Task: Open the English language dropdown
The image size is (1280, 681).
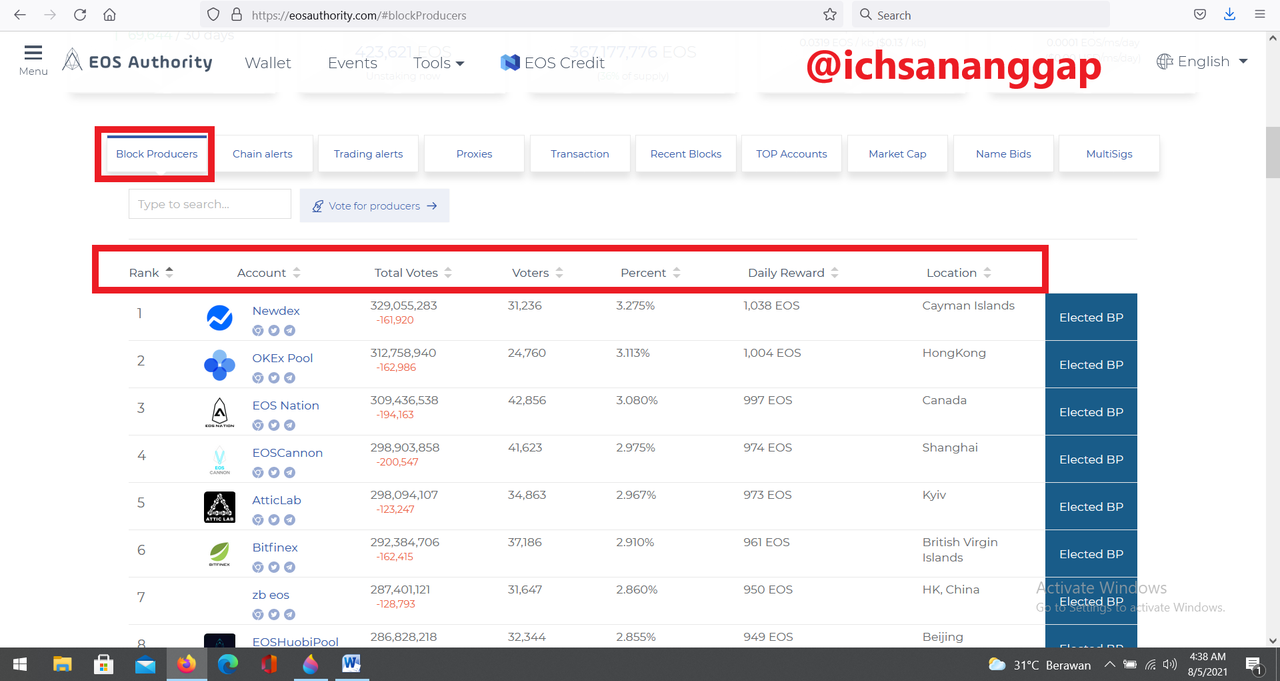Action: coord(1202,61)
